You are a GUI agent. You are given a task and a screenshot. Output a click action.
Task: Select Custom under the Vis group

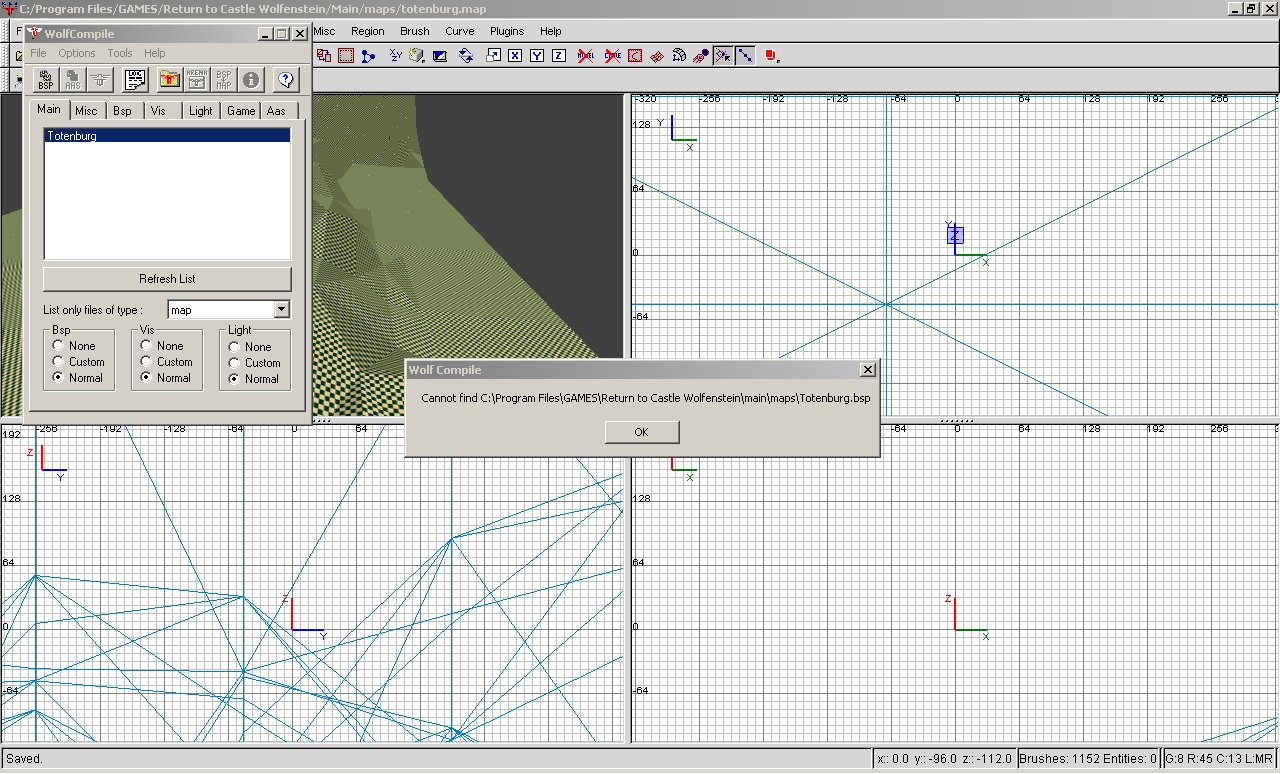pos(146,362)
